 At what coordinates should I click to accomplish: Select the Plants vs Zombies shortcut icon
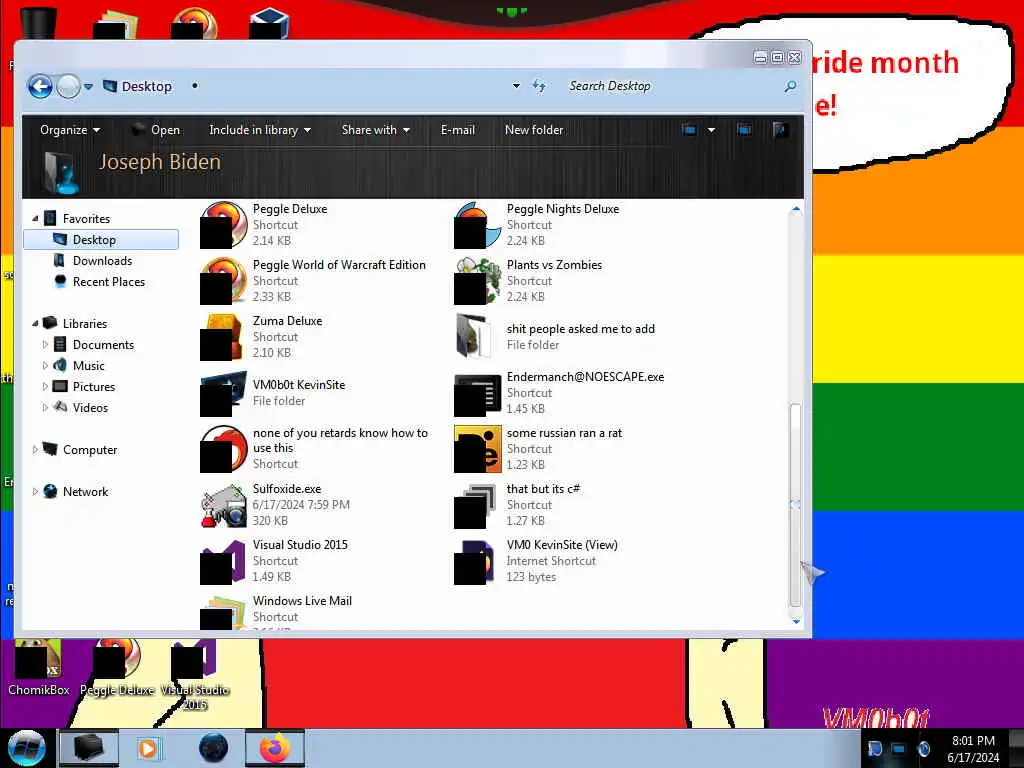pos(477,281)
